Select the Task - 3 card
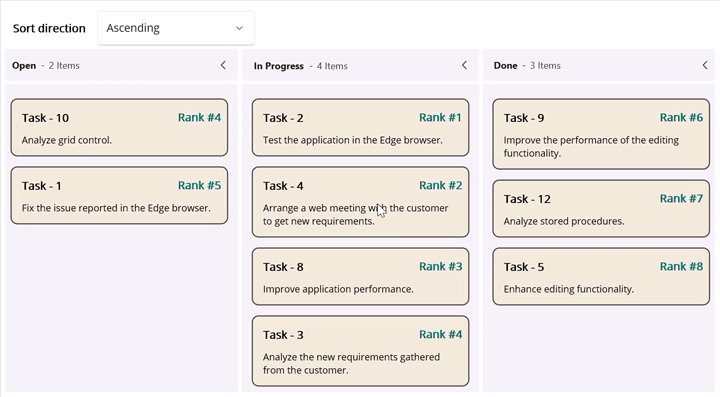 360,351
